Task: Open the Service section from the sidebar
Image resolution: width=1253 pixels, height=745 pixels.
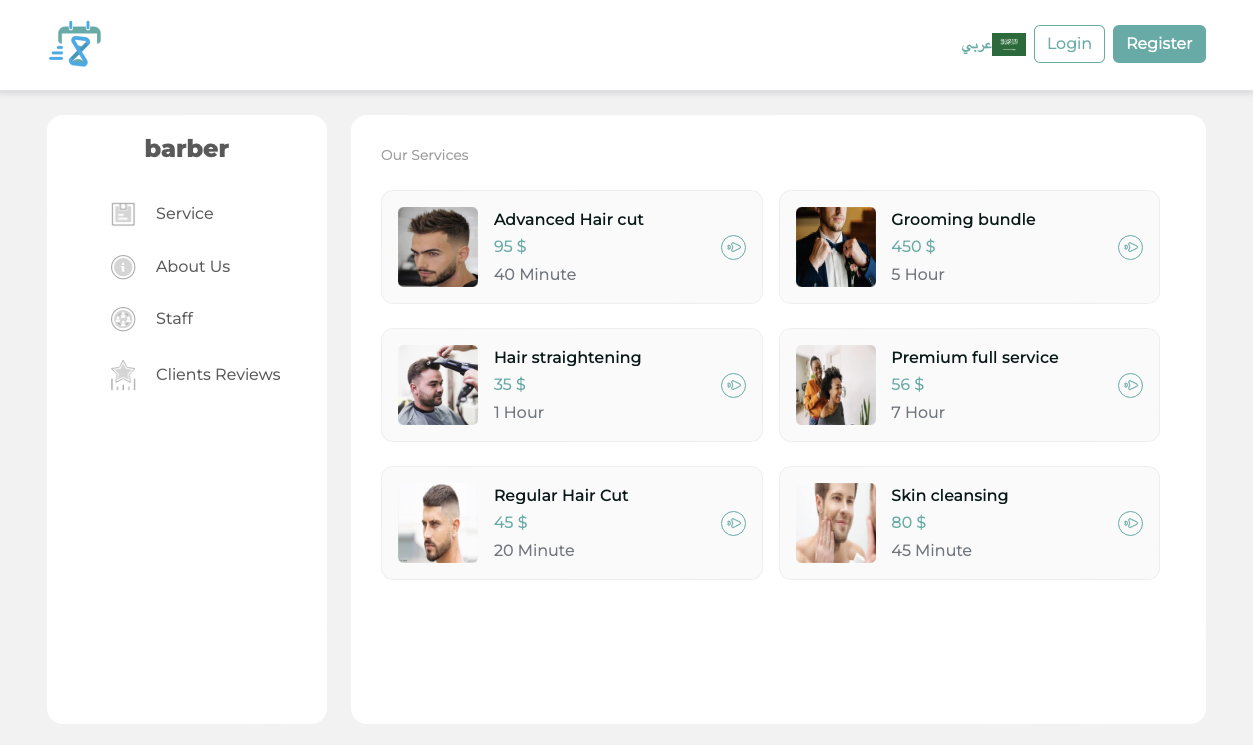Action: tap(184, 213)
